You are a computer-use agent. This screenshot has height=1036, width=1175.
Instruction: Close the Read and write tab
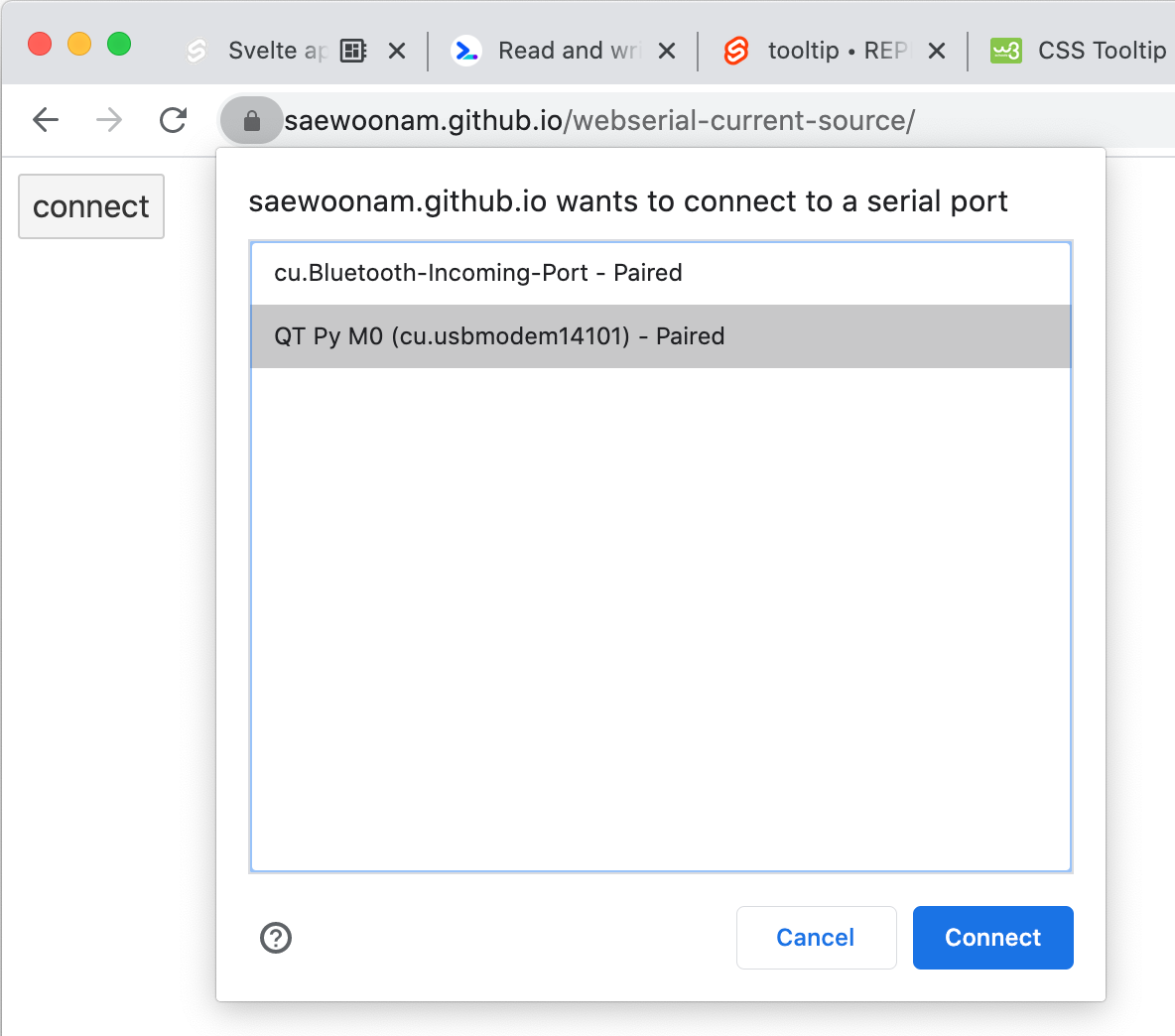click(667, 50)
